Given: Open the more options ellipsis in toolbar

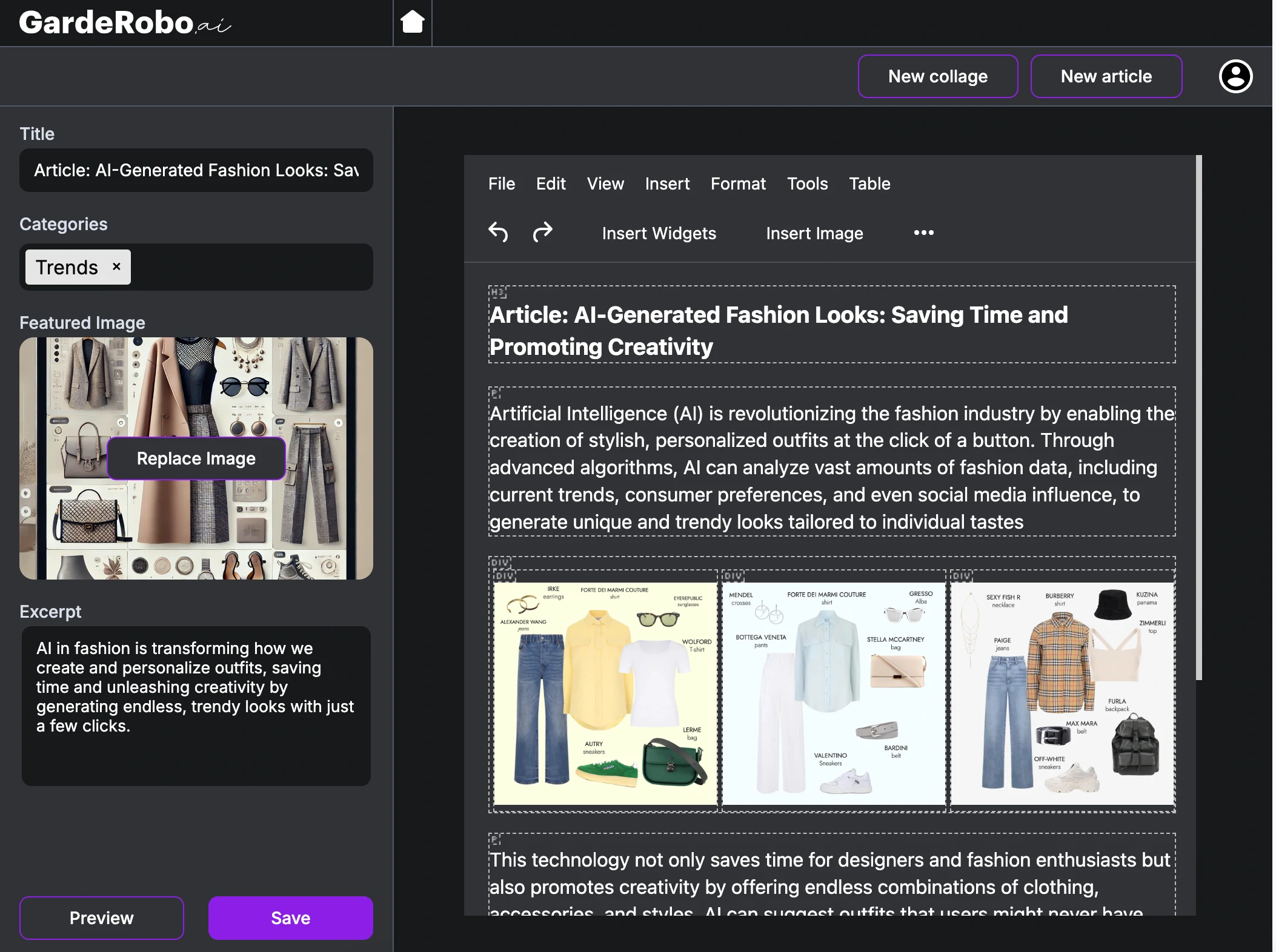Looking at the screenshot, I should (923, 233).
